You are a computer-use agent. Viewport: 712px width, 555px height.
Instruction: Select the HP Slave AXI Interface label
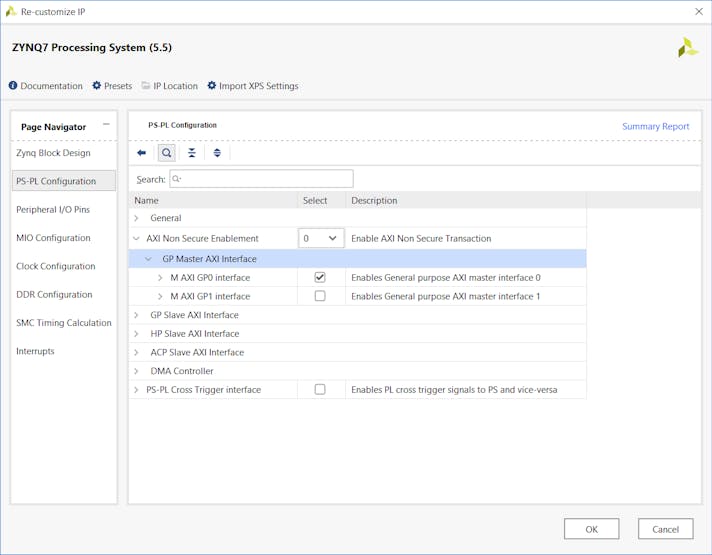coord(194,334)
